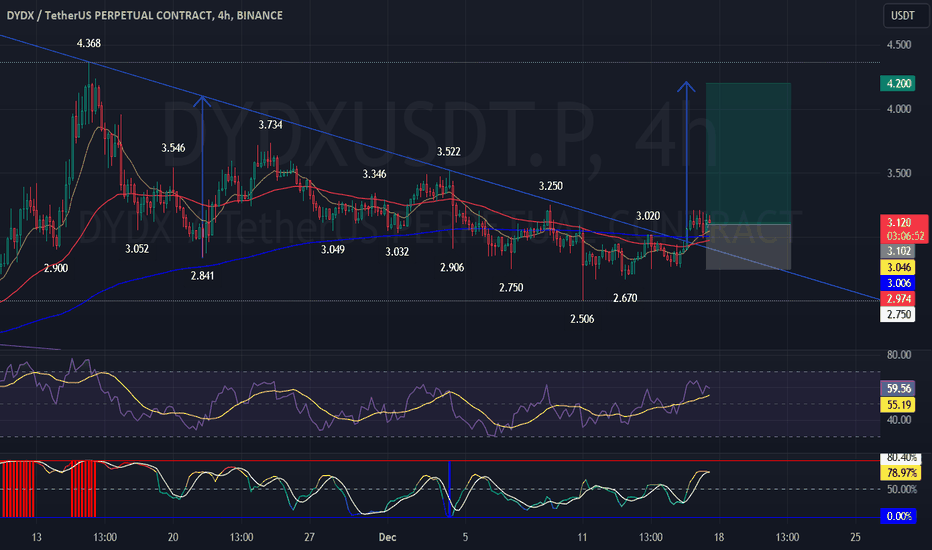Screen dimensions: 932x550
Task: Click the 3.734 price annotation
Action: click(x=270, y=125)
